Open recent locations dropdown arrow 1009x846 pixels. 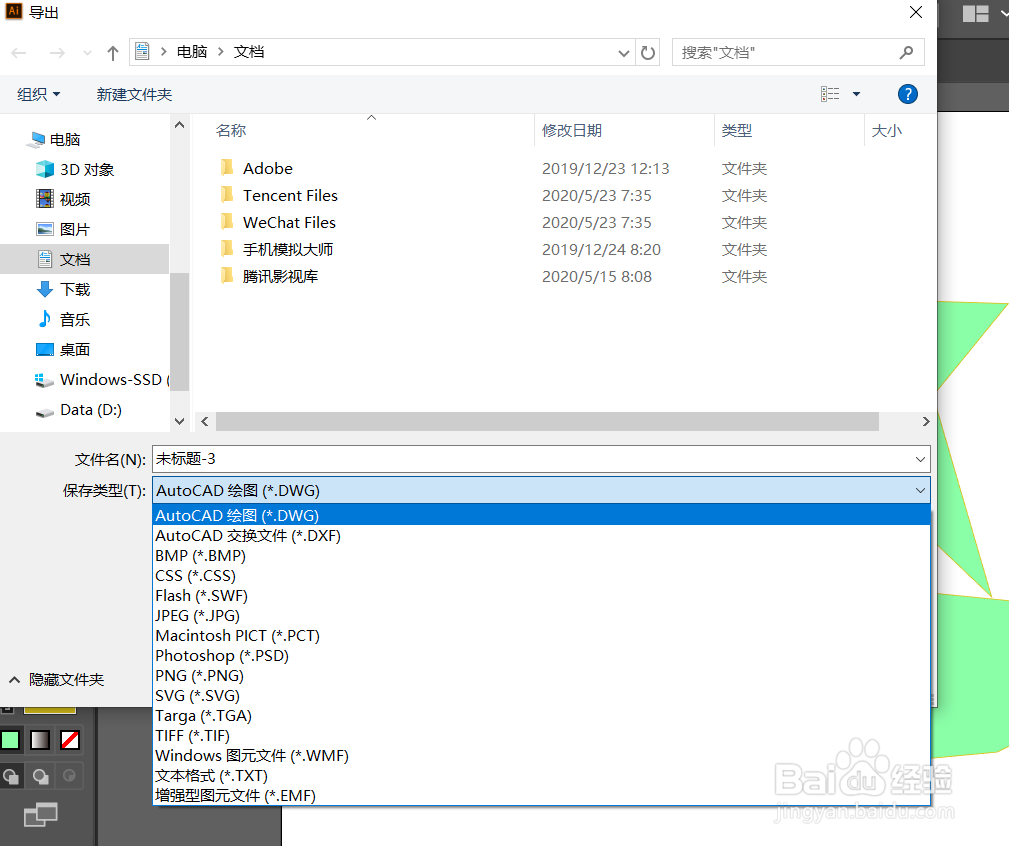(87, 53)
